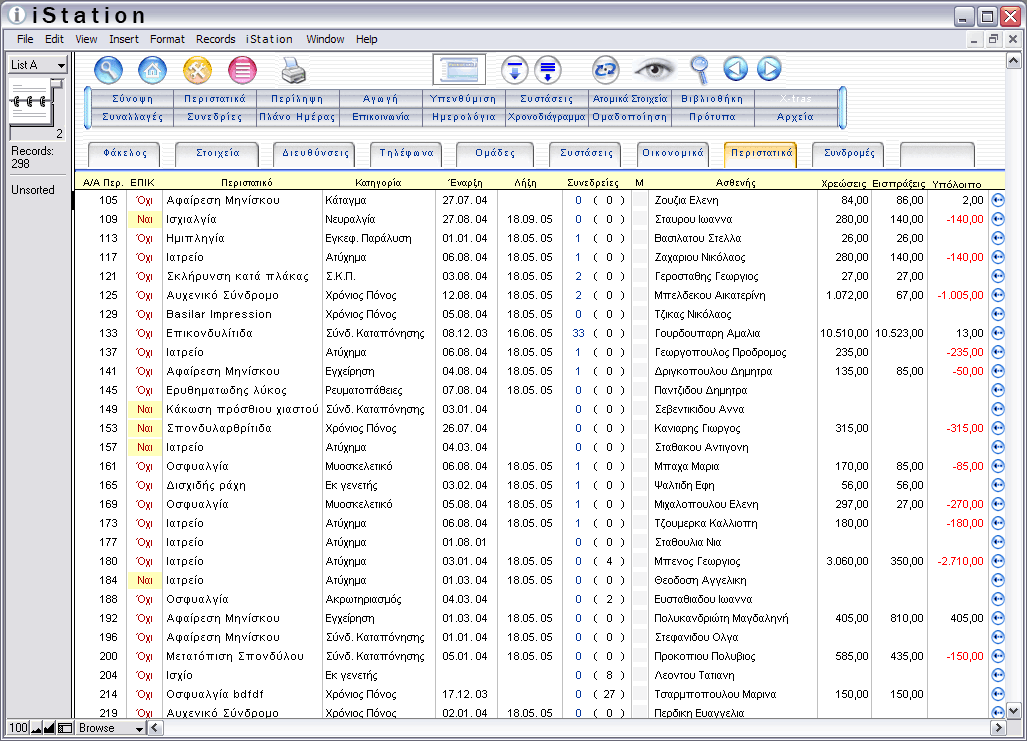
Task: Open detail arrow for Ζουζια Ελενη row
Action: (998, 200)
